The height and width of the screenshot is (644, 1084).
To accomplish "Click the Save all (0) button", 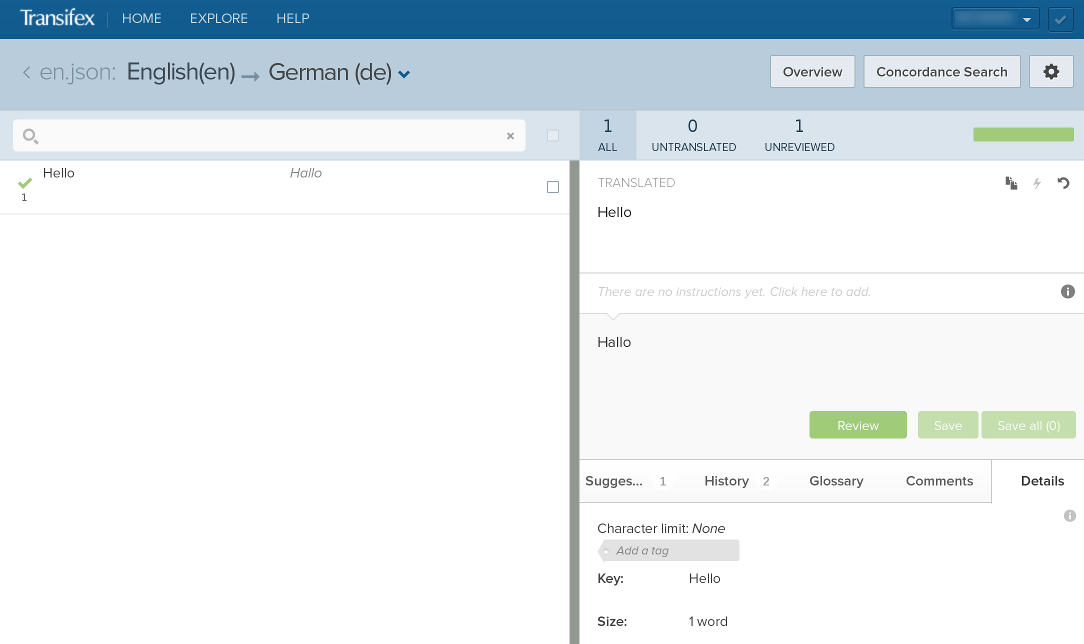I will (1029, 425).
